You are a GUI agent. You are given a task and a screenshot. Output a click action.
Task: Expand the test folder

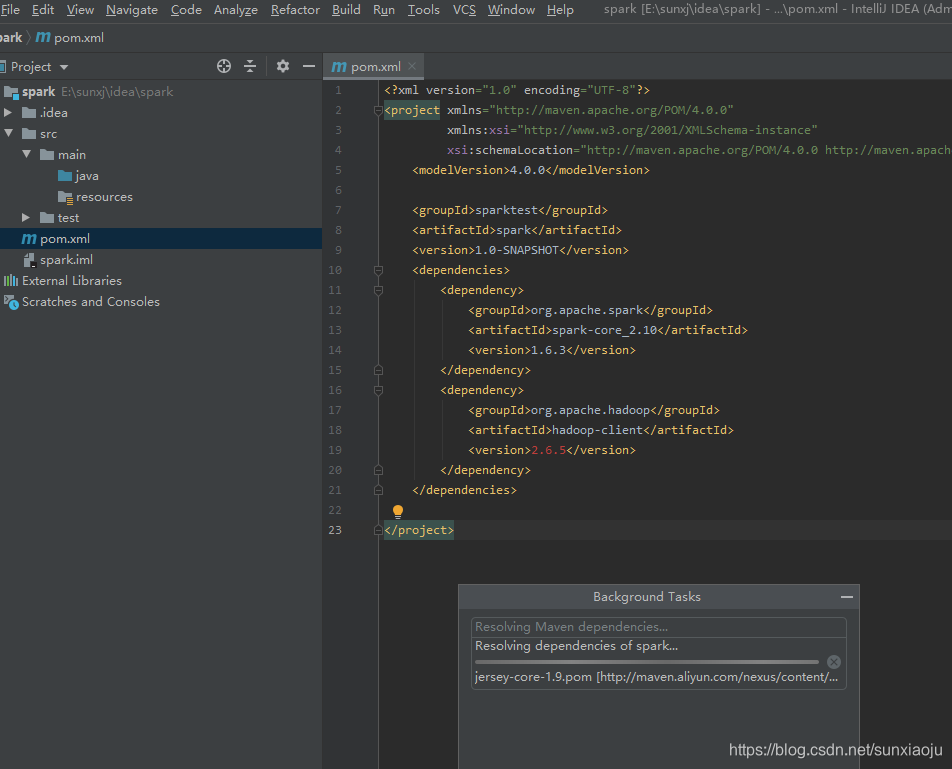pyautogui.click(x=26, y=217)
